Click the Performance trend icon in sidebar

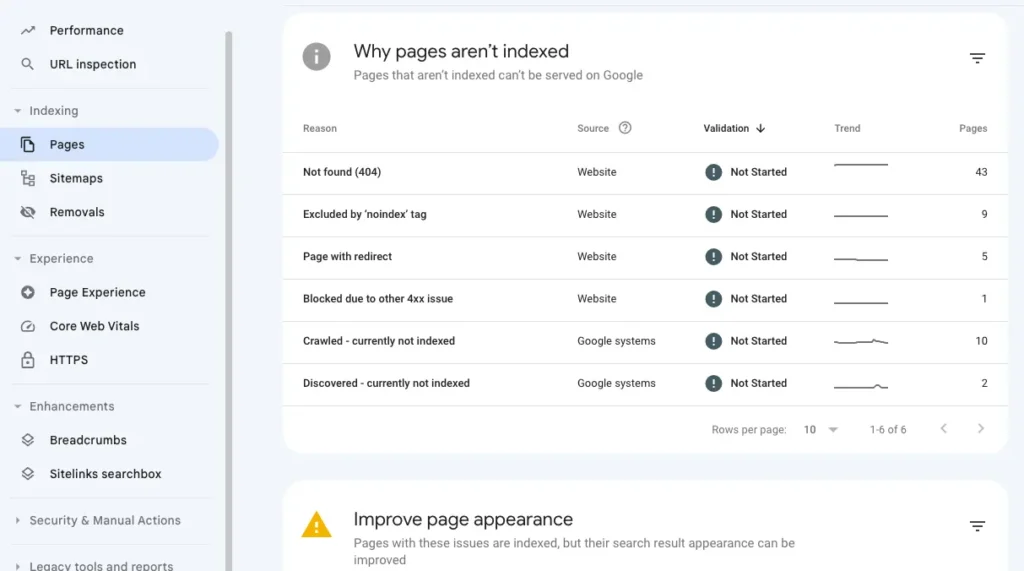[27, 30]
